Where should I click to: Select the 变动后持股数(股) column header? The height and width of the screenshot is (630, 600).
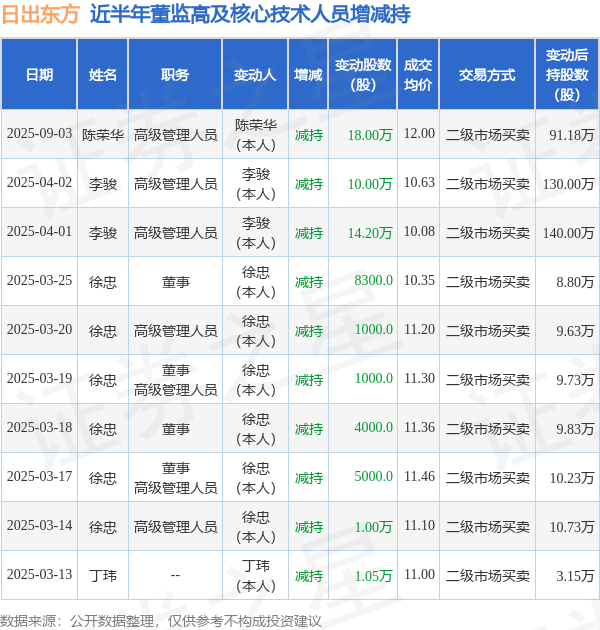567,75
